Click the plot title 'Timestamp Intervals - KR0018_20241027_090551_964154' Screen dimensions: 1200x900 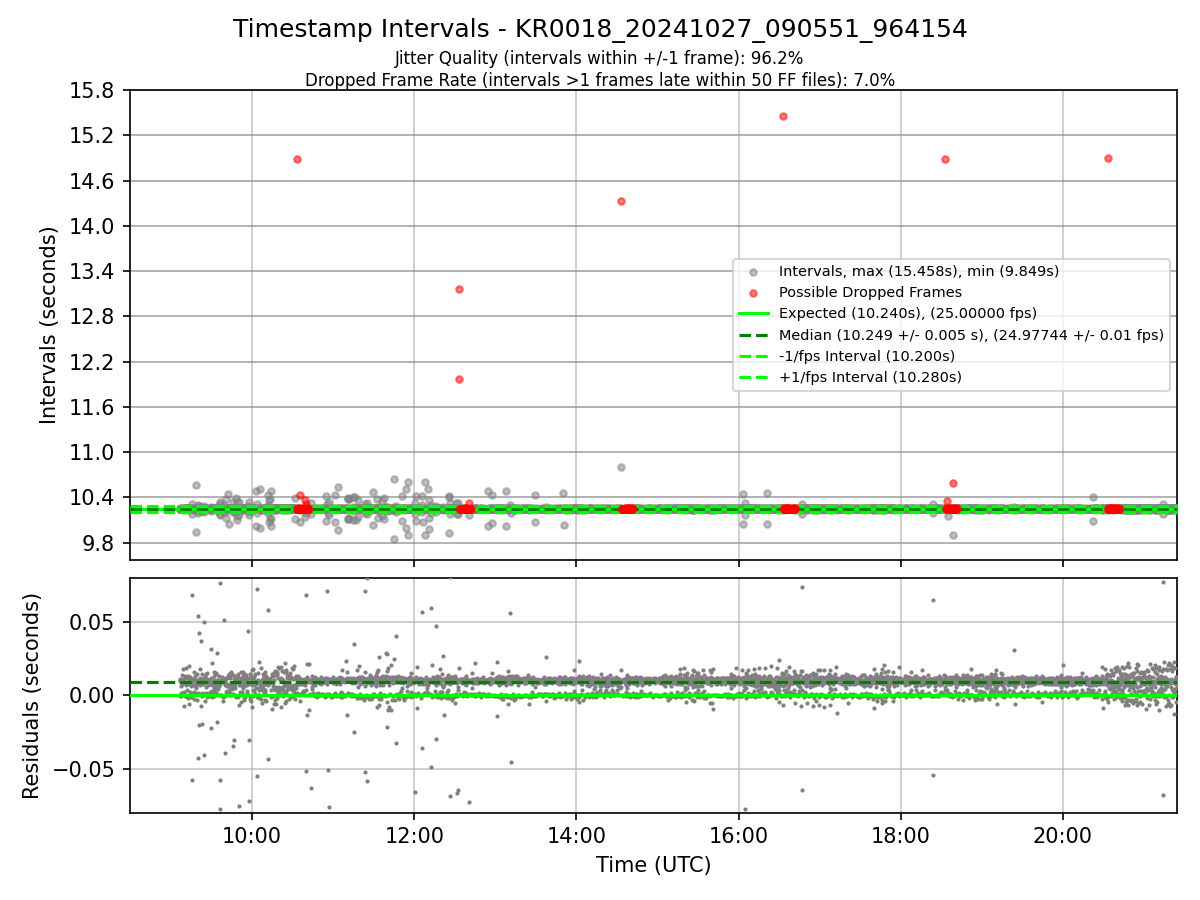pos(600,29)
